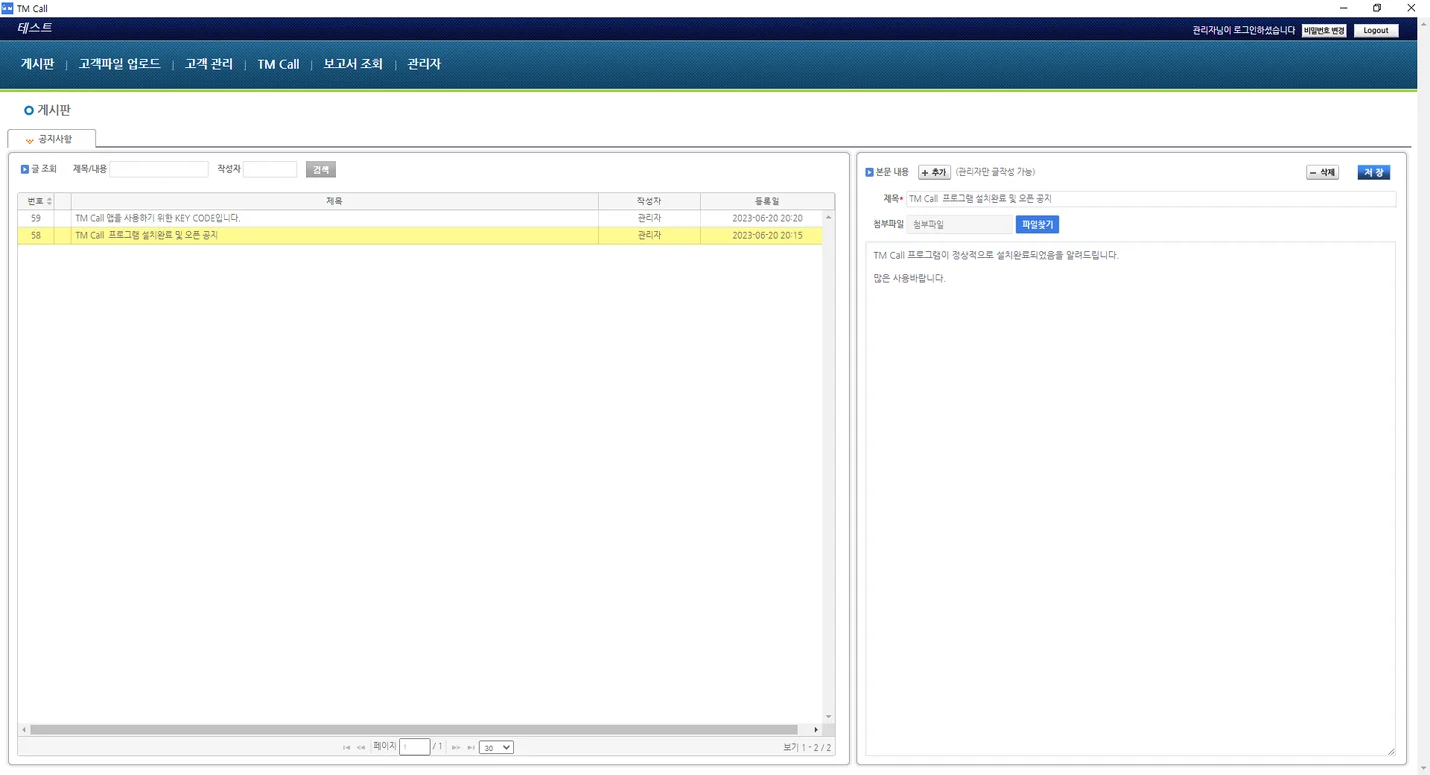The height and width of the screenshot is (775, 1430).
Task: Click the number cell 58
Action: coord(36,235)
